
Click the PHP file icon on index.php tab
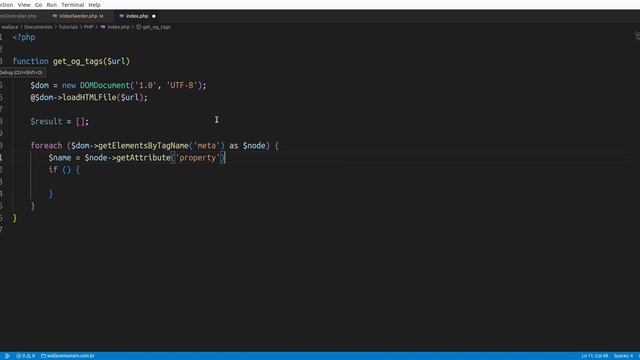[121, 16]
